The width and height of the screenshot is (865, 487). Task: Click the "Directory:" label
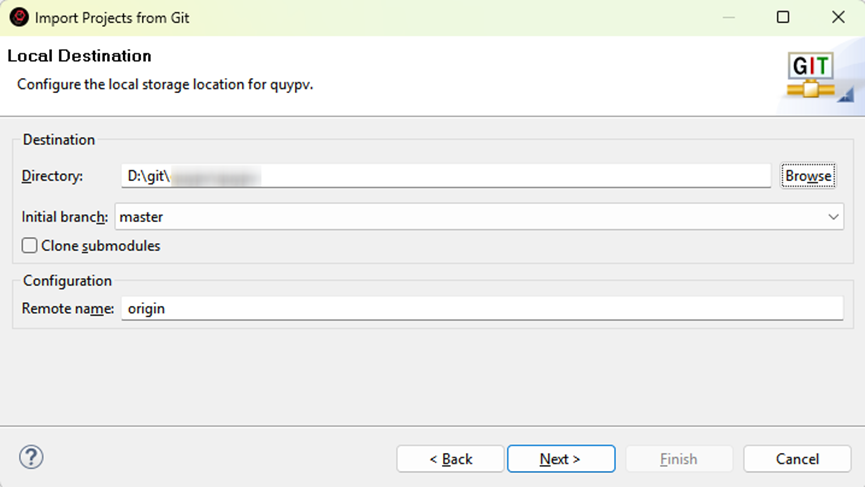[x=51, y=176]
